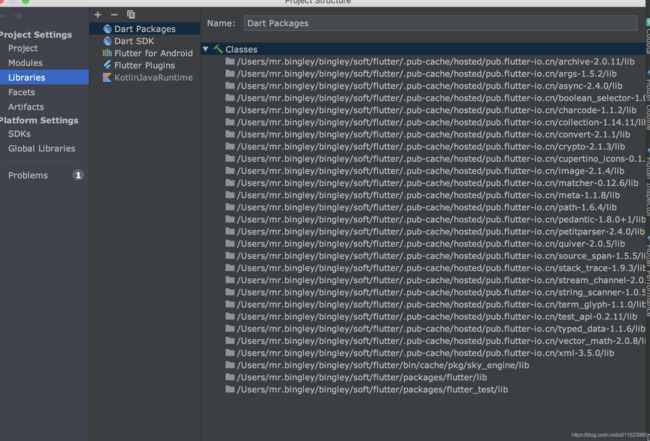The image size is (650, 441).
Task: Select the charcode-1.1.2/lib path
Action: pos(437,110)
